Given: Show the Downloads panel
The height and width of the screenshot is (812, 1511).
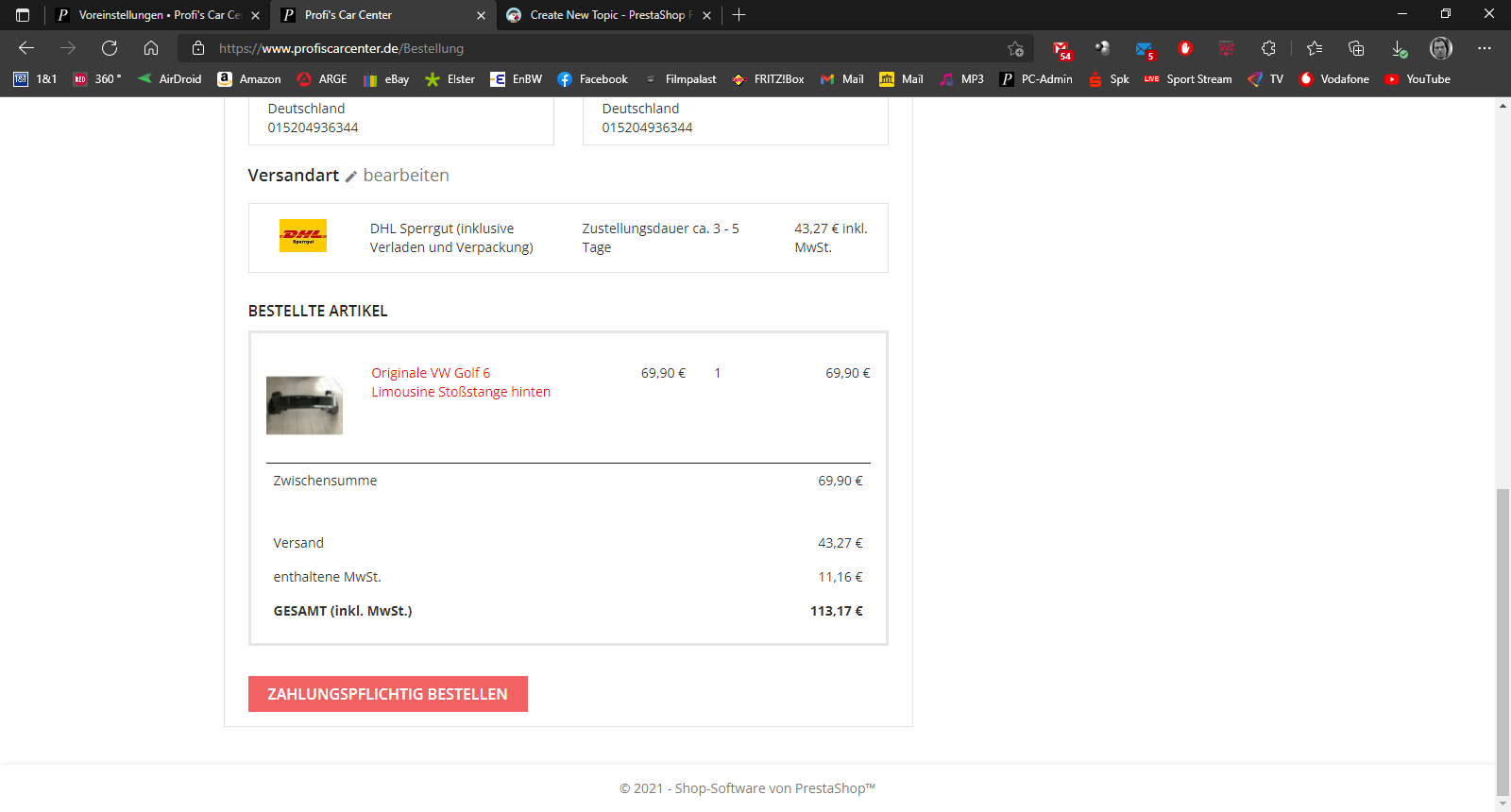Looking at the screenshot, I should click(1399, 48).
